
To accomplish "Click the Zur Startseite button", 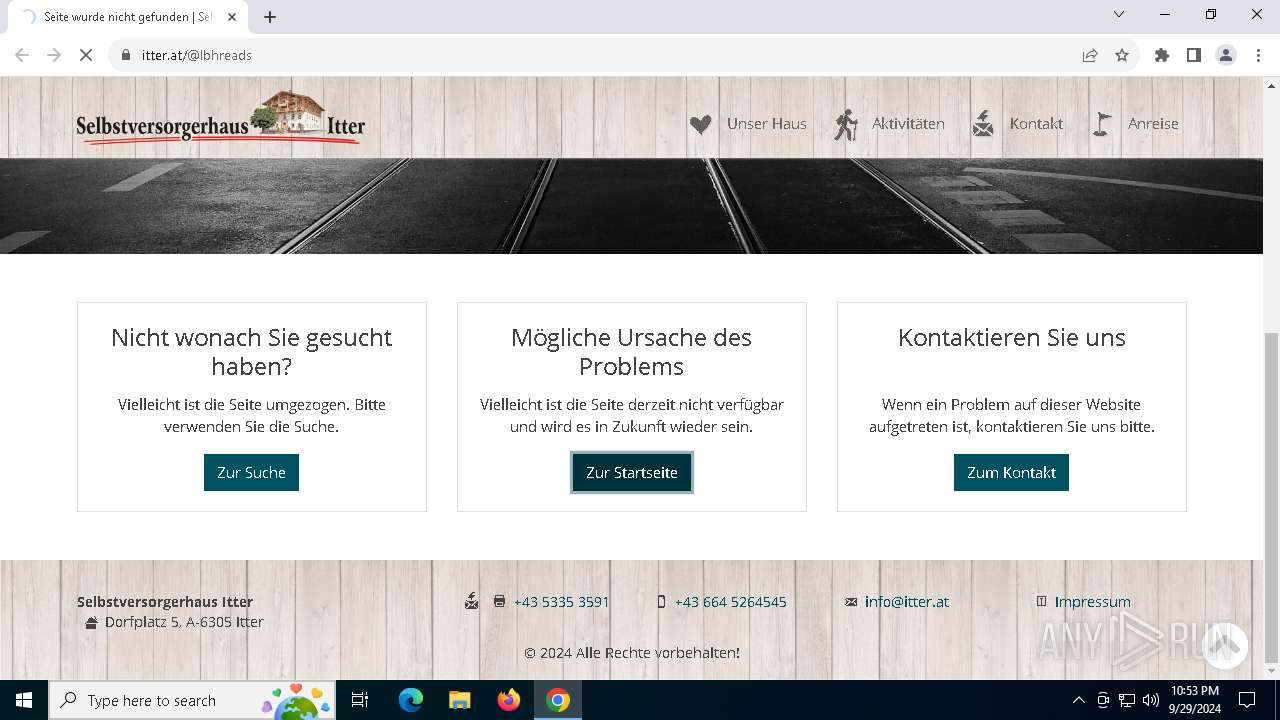I will (x=632, y=472).
